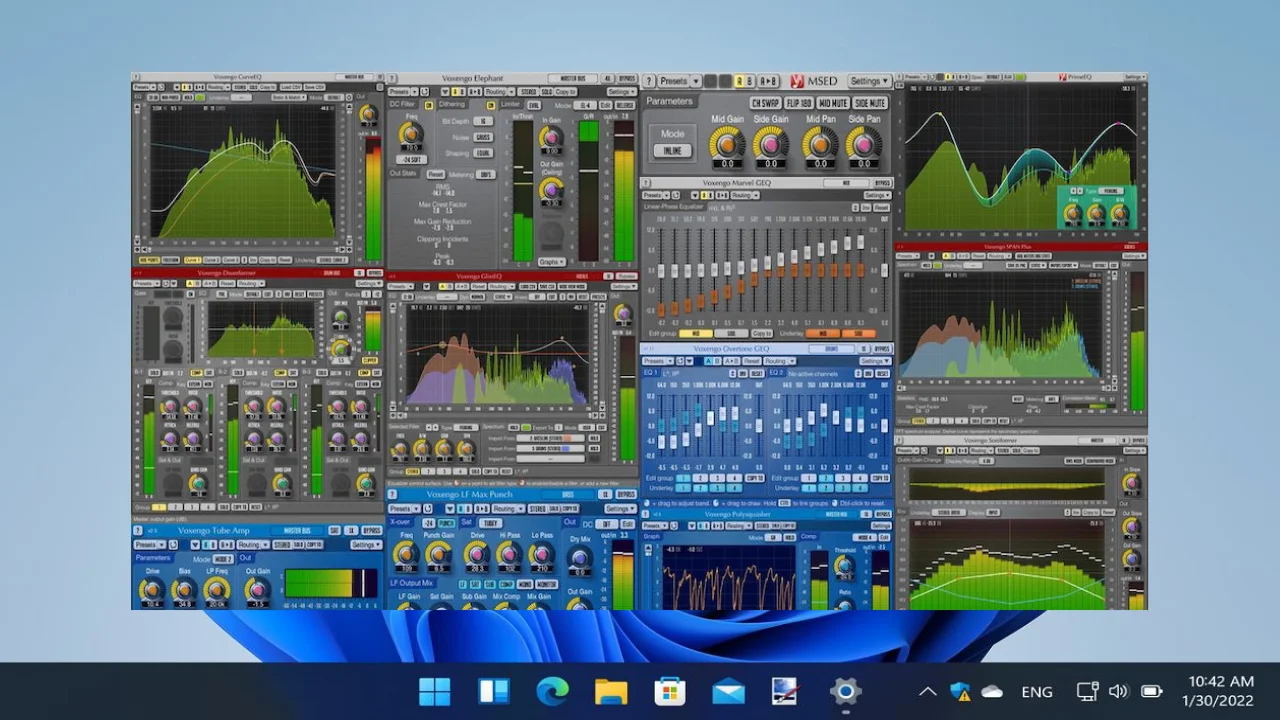Toggle the Dithering ON switch in Elephant

point(491,105)
